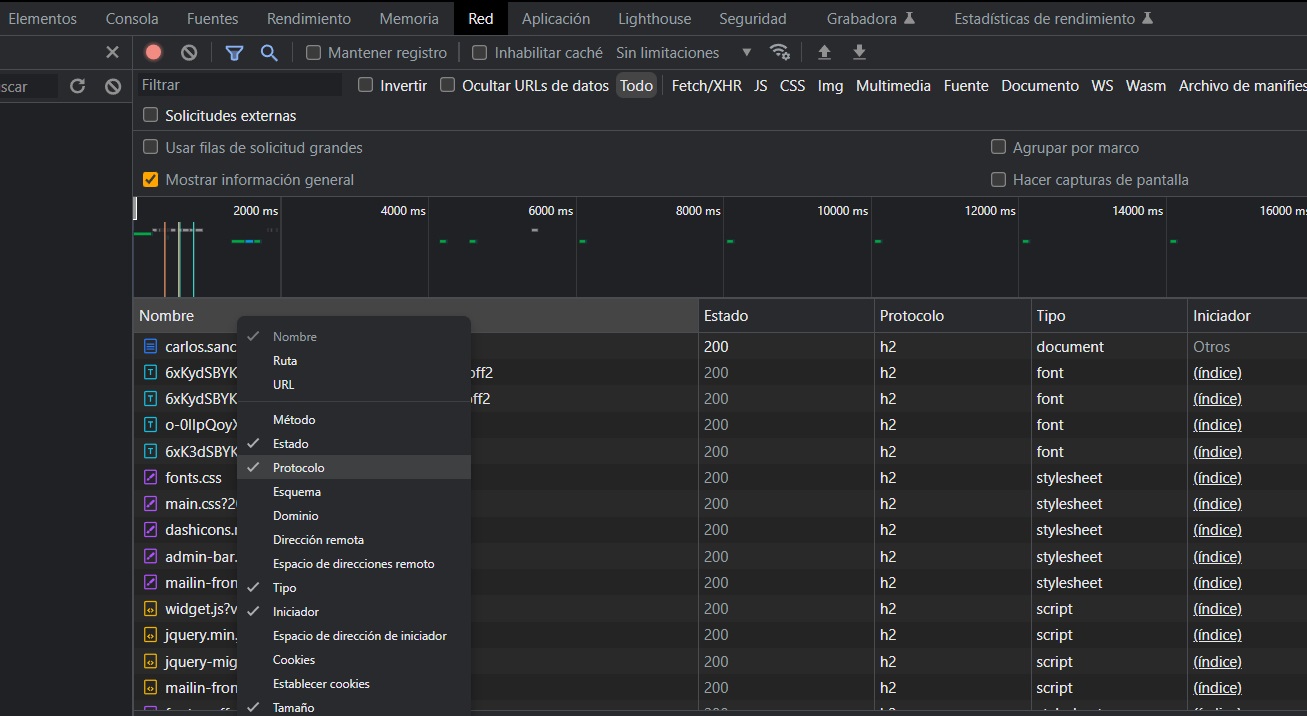Click the 4000 ms mark on the timeline overview

[x=403, y=211]
